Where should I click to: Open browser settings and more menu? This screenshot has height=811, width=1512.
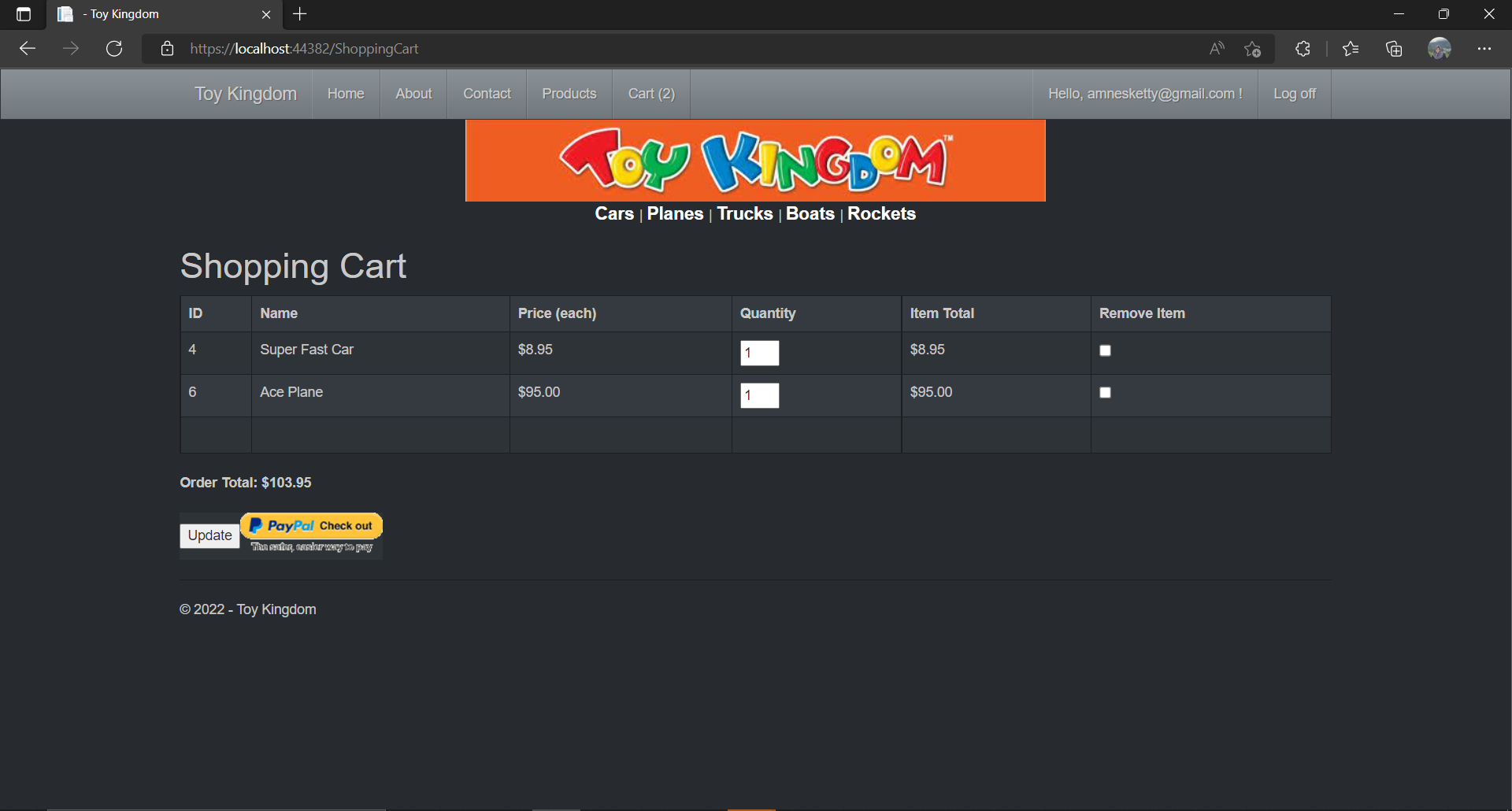point(1484,49)
